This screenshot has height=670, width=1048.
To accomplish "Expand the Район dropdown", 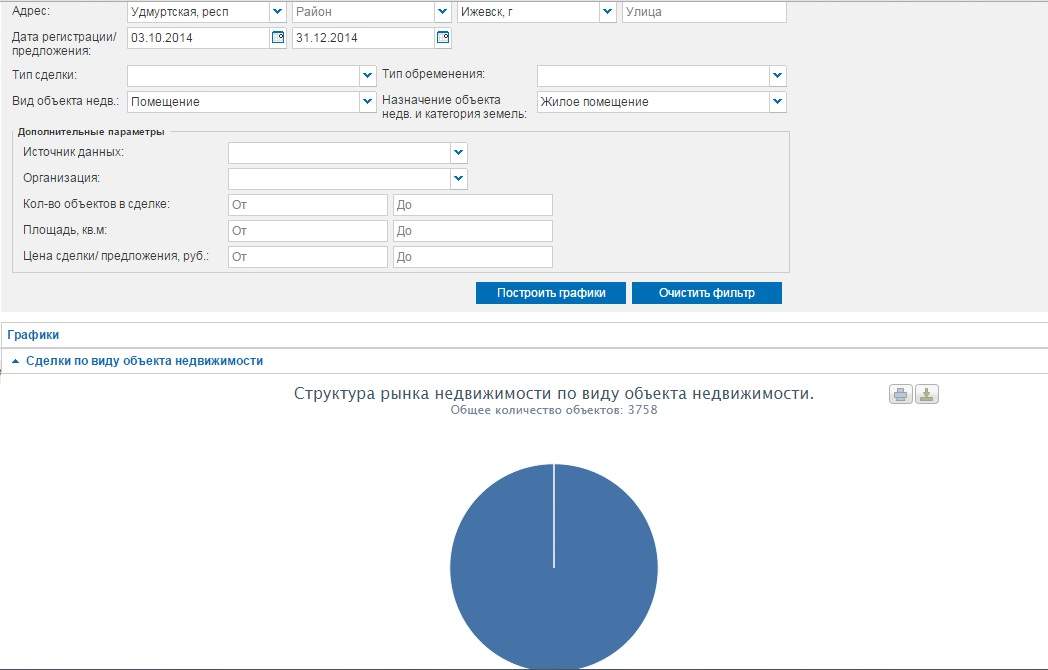I will click(x=442, y=11).
